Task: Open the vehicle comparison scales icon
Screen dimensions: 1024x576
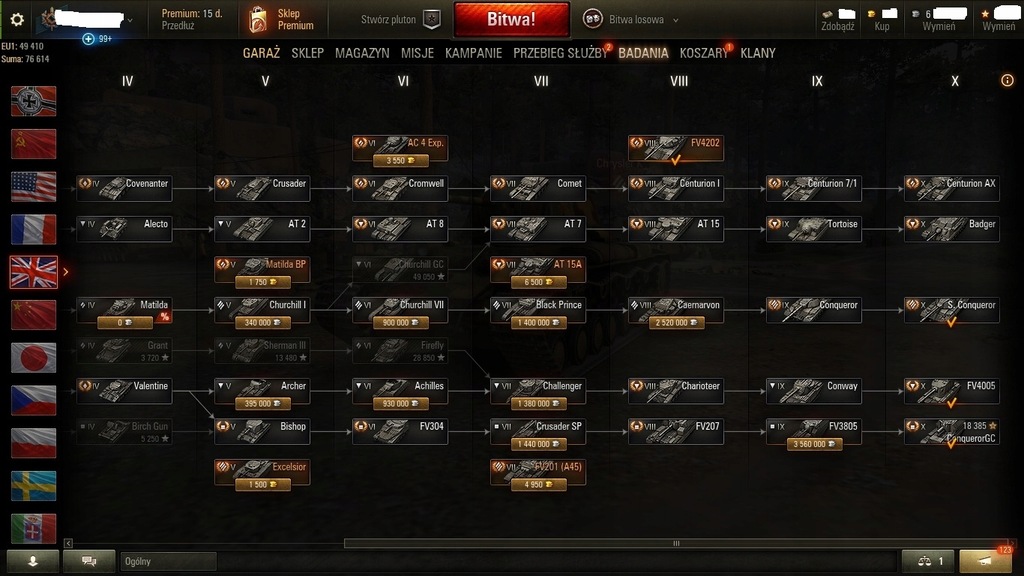Action: 925,561
